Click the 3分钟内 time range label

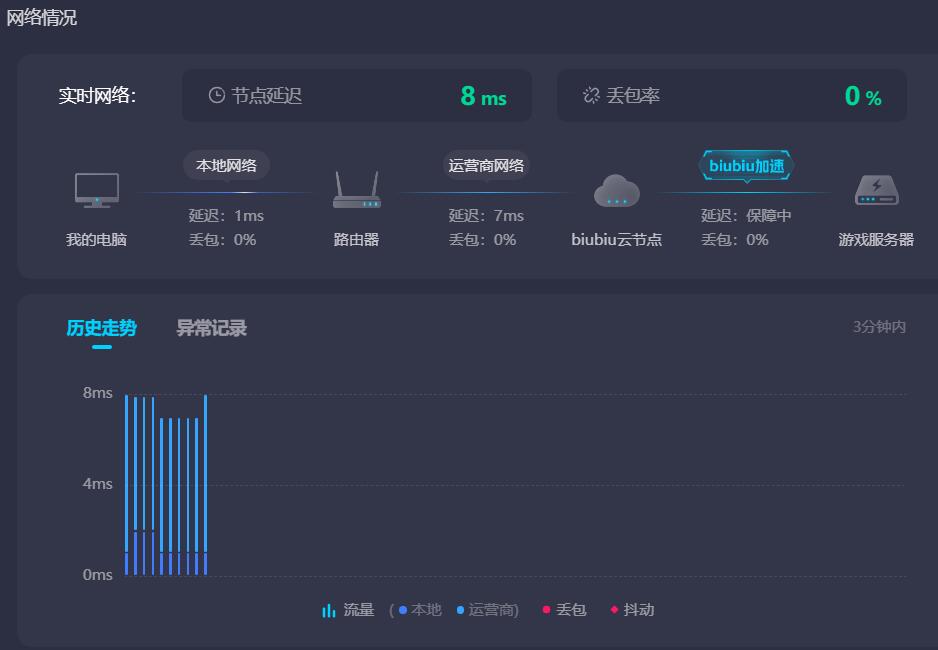click(x=879, y=327)
